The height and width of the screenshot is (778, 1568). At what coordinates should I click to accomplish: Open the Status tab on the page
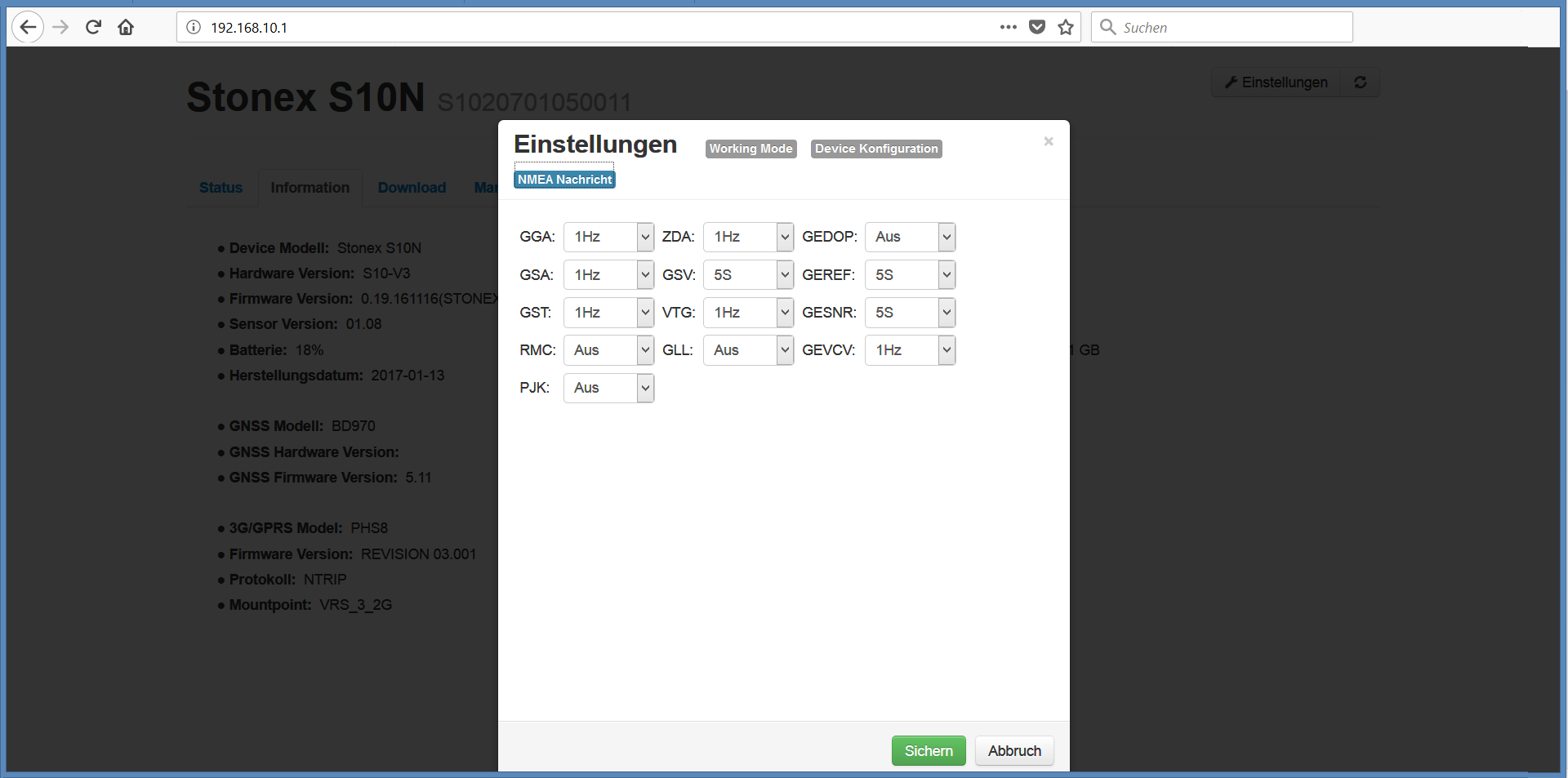pos(220,188)
